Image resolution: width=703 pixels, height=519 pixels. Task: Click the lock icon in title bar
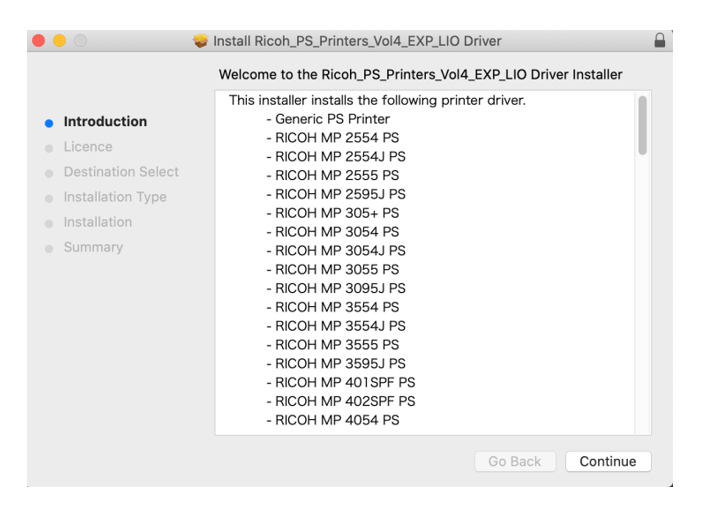pos(660,40)
